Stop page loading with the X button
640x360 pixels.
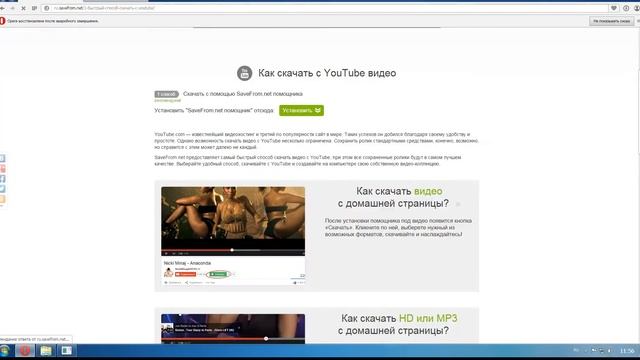pos(23,8)
